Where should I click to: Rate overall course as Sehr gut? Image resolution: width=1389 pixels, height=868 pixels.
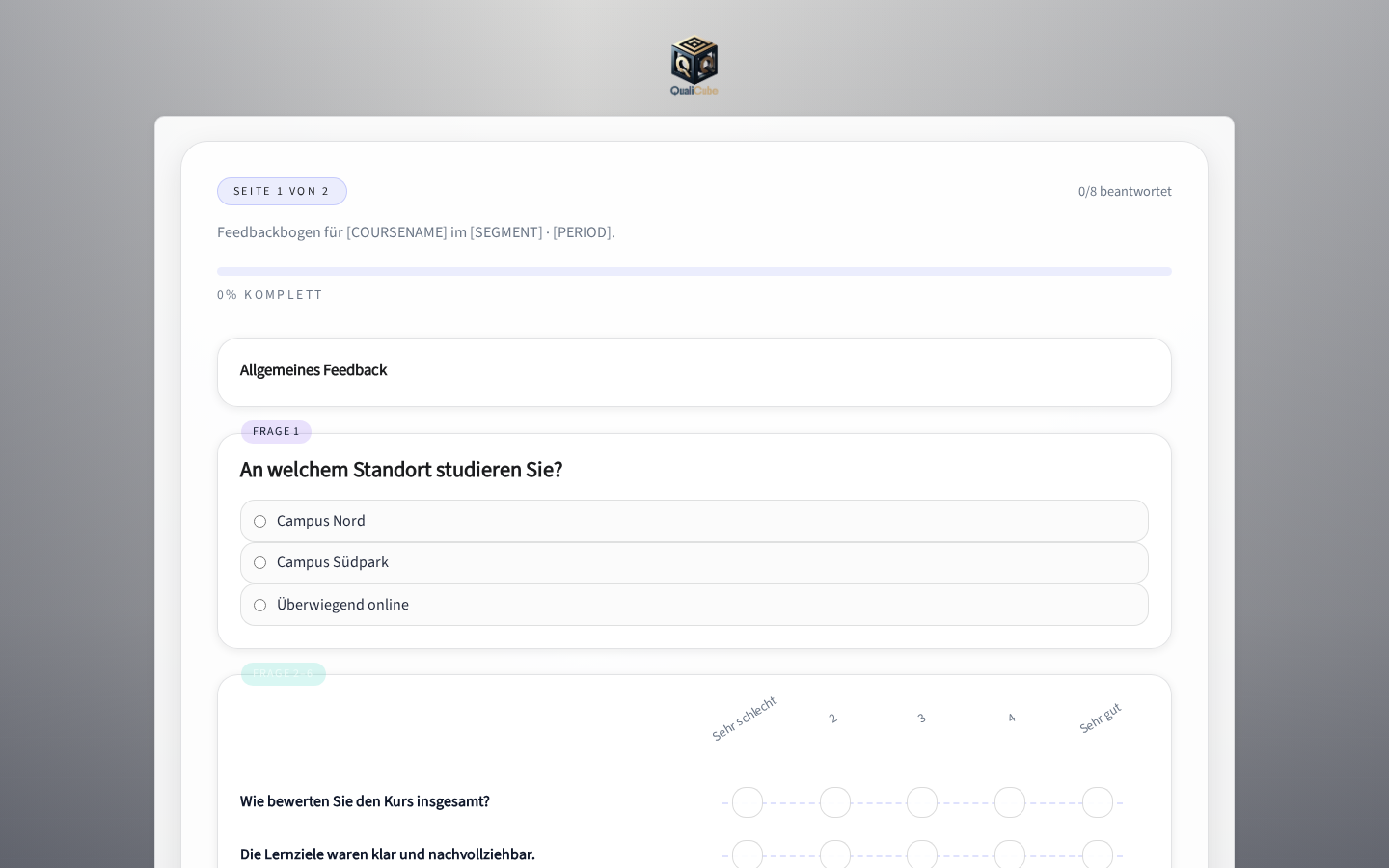coord(1098,802)
